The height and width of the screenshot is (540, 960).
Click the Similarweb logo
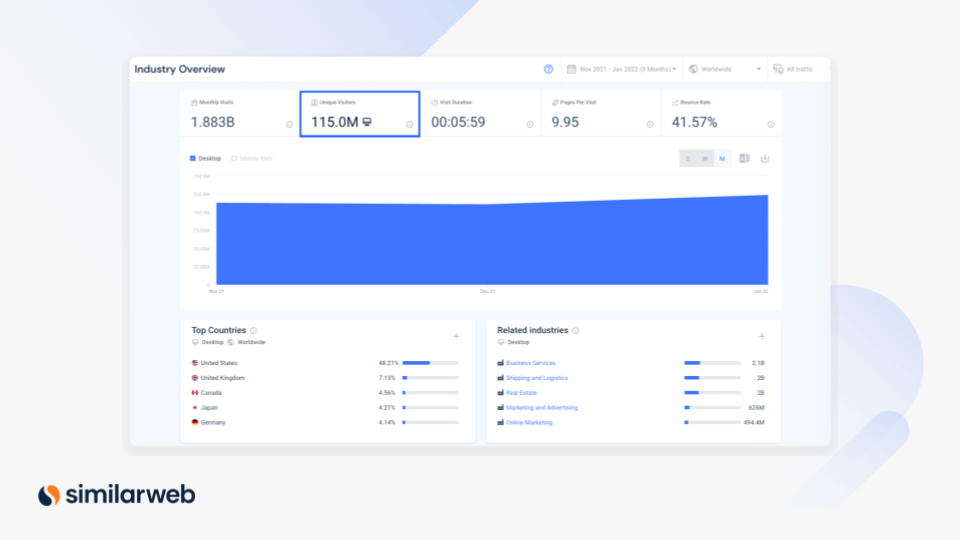coord(116,494)
